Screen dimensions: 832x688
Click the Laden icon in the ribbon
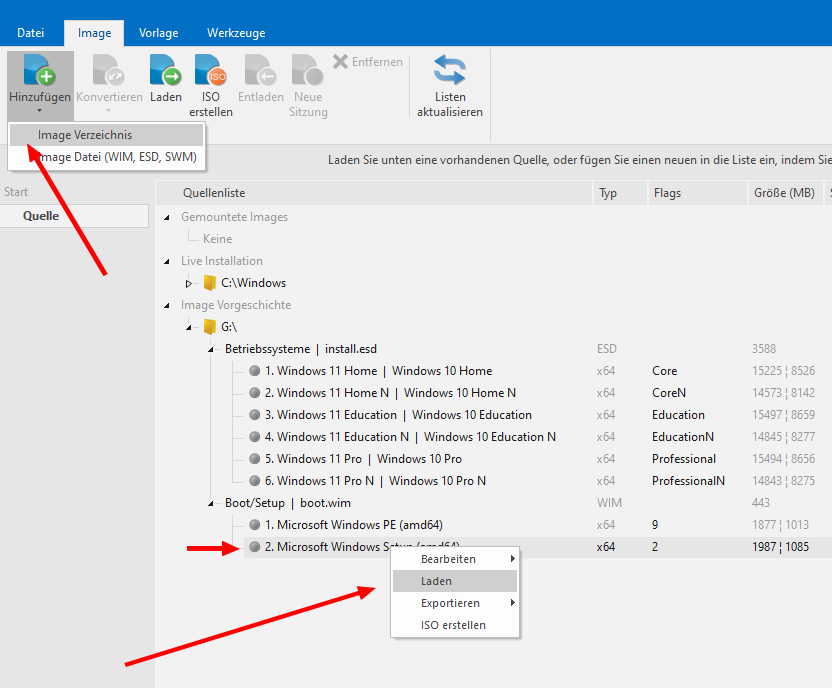(166, 69)
